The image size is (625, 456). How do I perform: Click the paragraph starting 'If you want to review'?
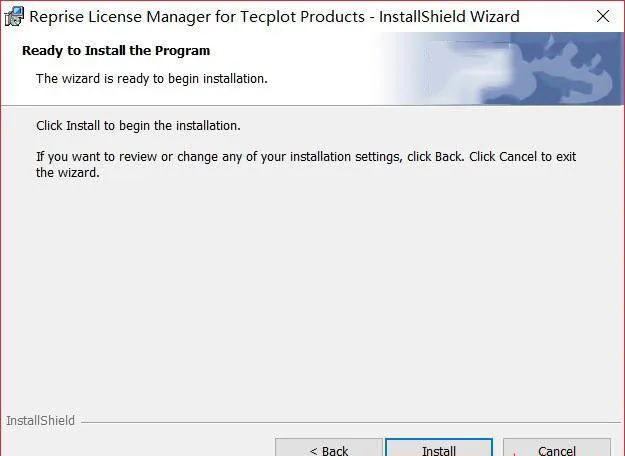pyautogui.click(x=306, y=165)
